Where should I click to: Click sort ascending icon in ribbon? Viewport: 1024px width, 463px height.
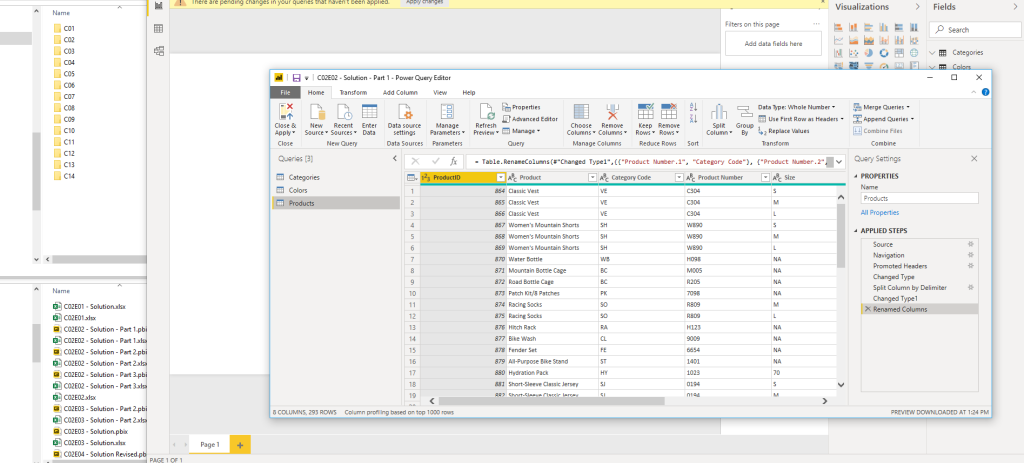click(x=694, y=108)
